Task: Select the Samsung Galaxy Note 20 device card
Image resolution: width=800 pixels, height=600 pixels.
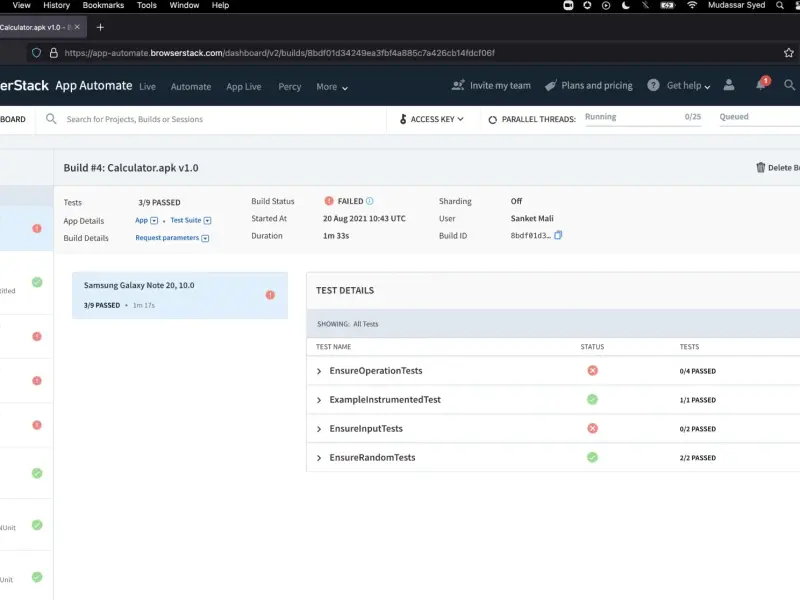Action: [x=180, y=295]
